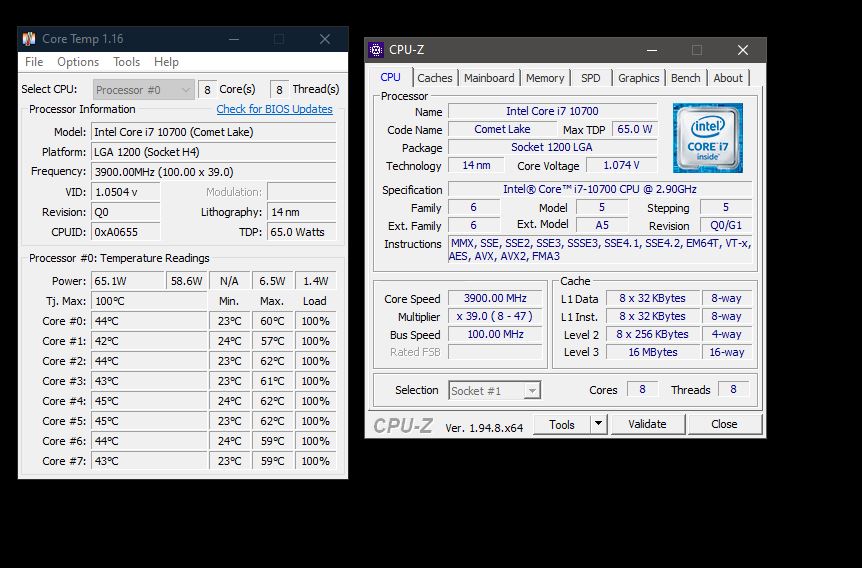This screenshot has width=862, height=568.
Task: Select the SPD tab
Action: [x=591, y=78]
